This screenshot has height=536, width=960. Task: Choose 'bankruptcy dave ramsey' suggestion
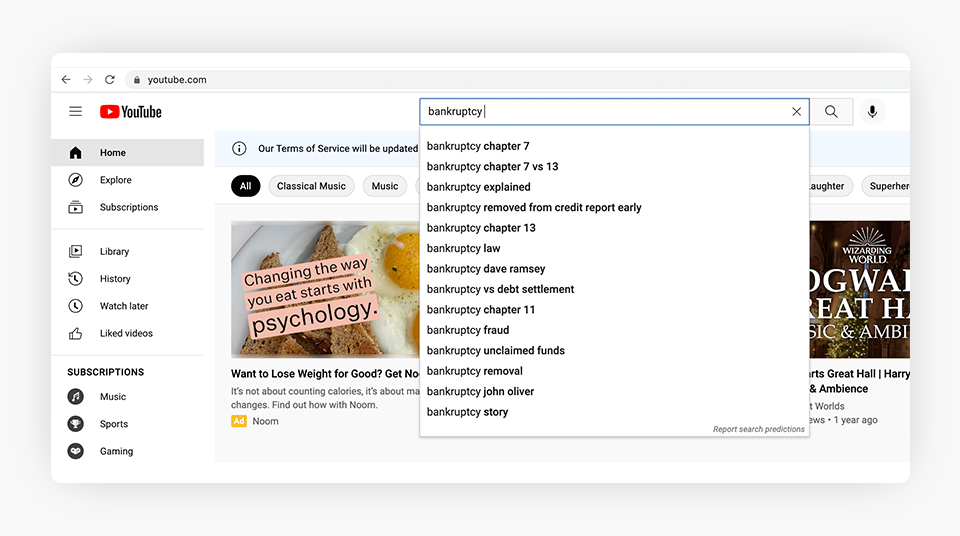(x=486, y=269)
